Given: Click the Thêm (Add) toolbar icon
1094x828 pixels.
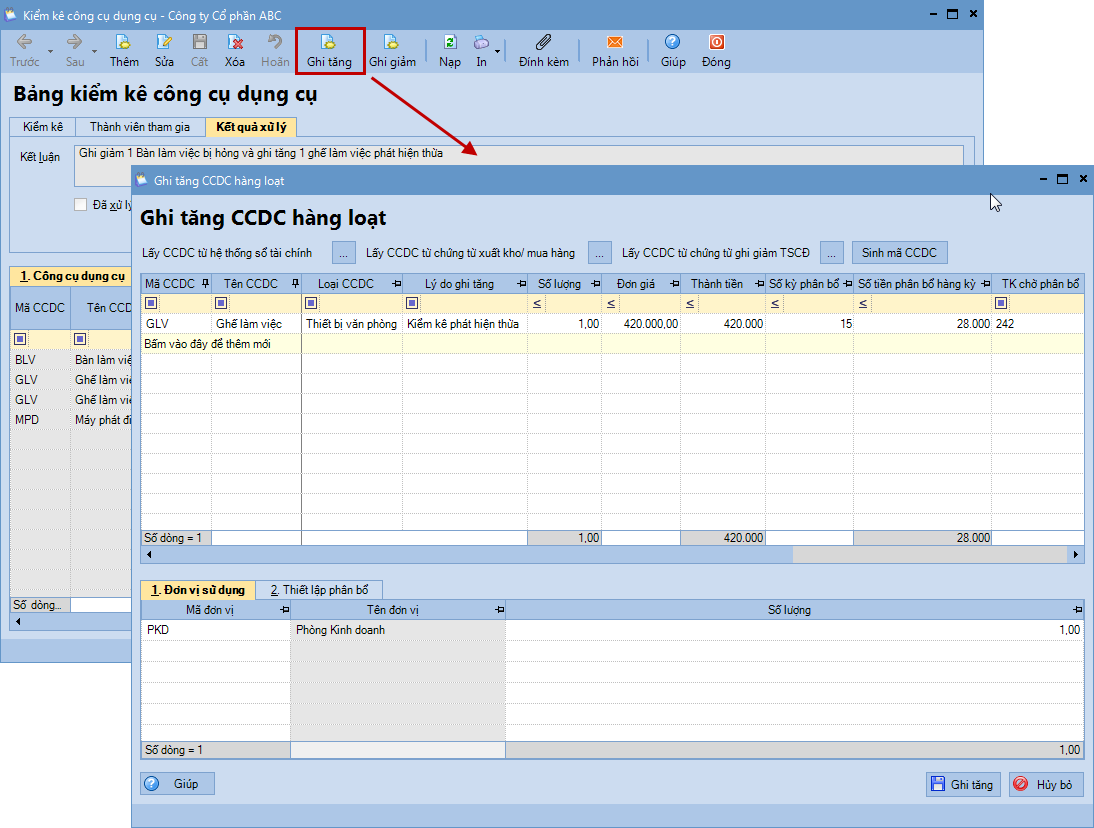Looking at the screenshot, I should click(x=124, y=50).
